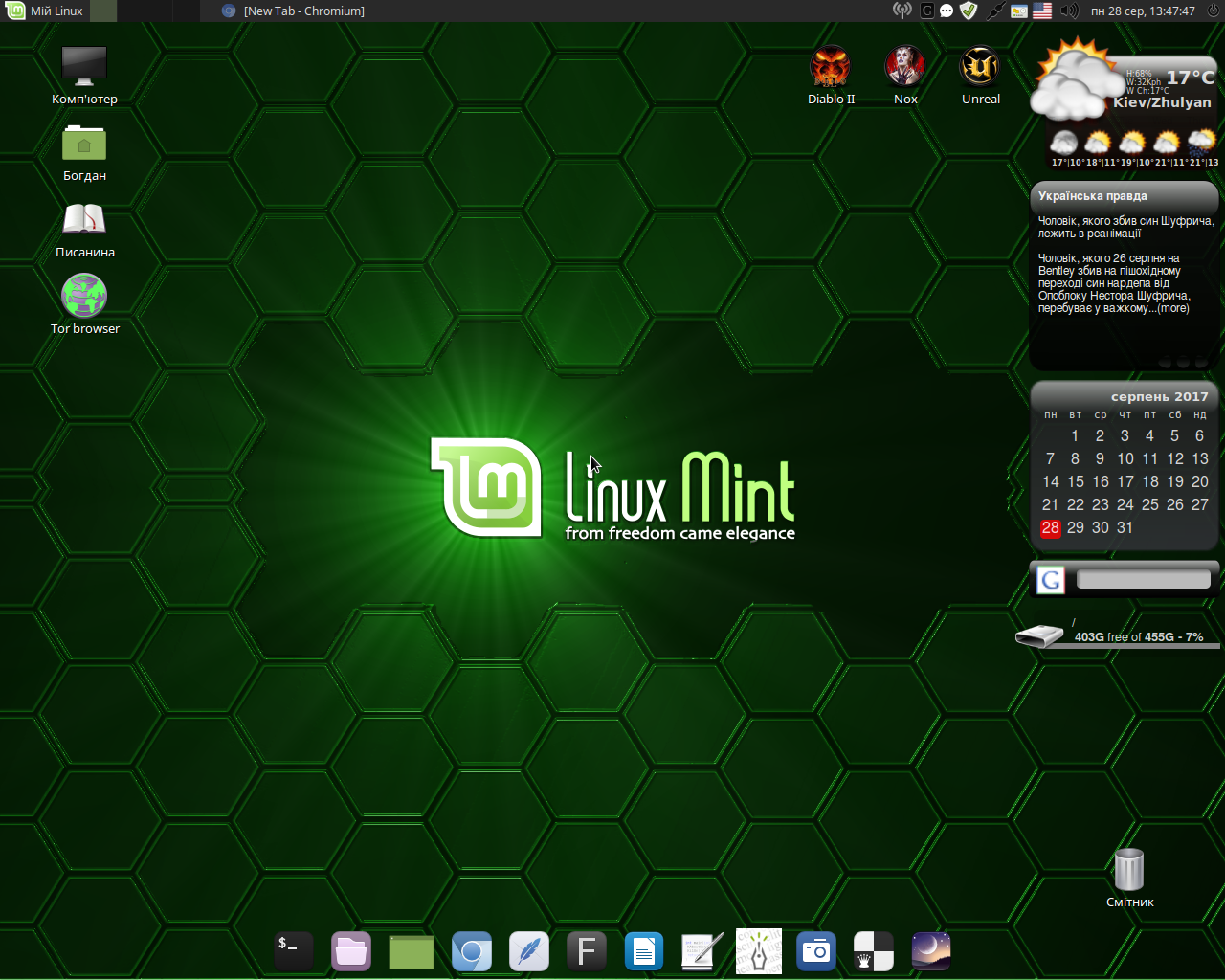Open the Terminal icon in the dock
Image resolution: width=1225 pixels, height=980 pixels.
293,951
